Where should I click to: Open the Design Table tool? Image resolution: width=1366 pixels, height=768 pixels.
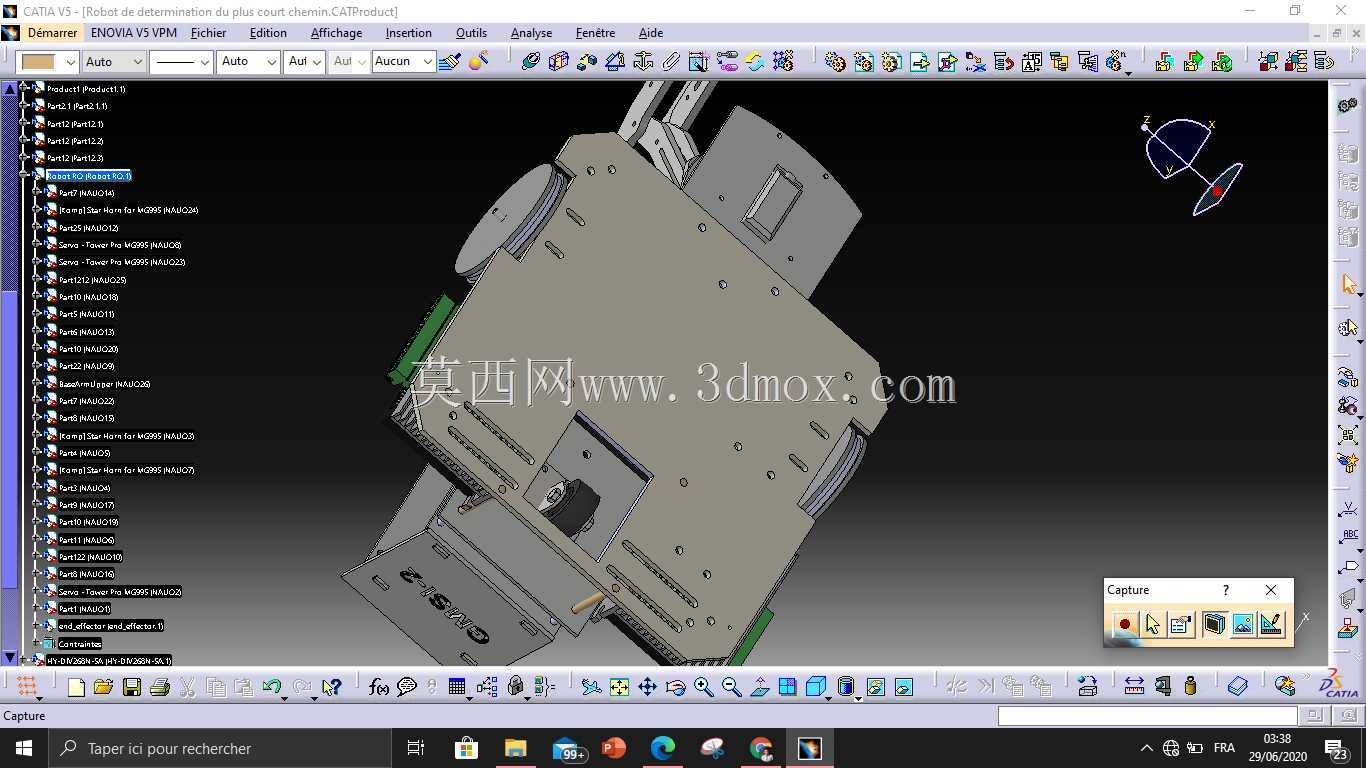point(457,687)
